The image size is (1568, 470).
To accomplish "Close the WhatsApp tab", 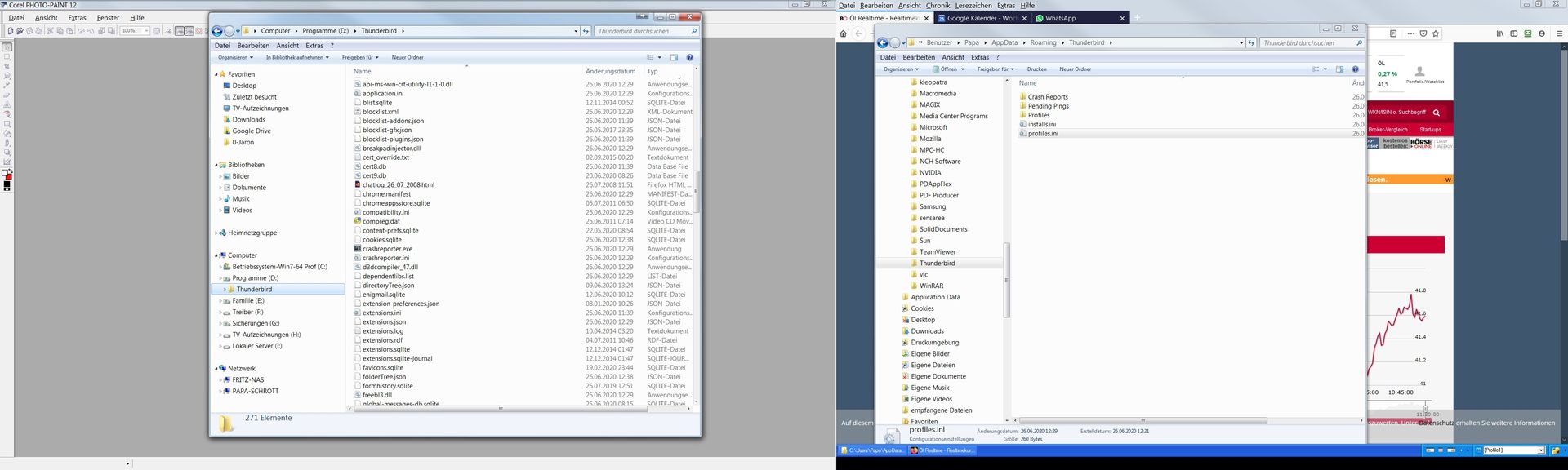I will (1122, 18).
